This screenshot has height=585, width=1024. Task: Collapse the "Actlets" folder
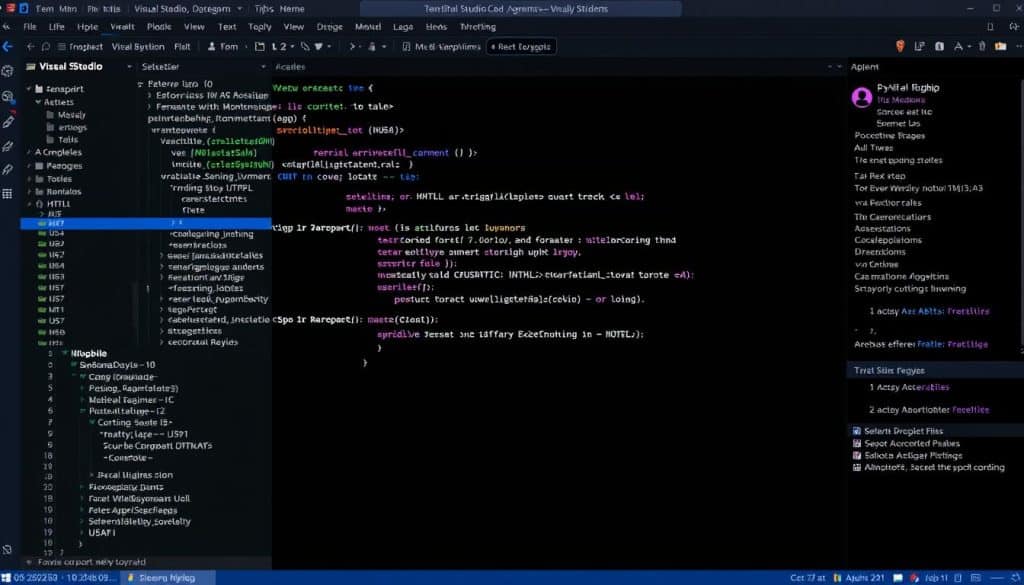pyautogui.click(x=38, y=102)
